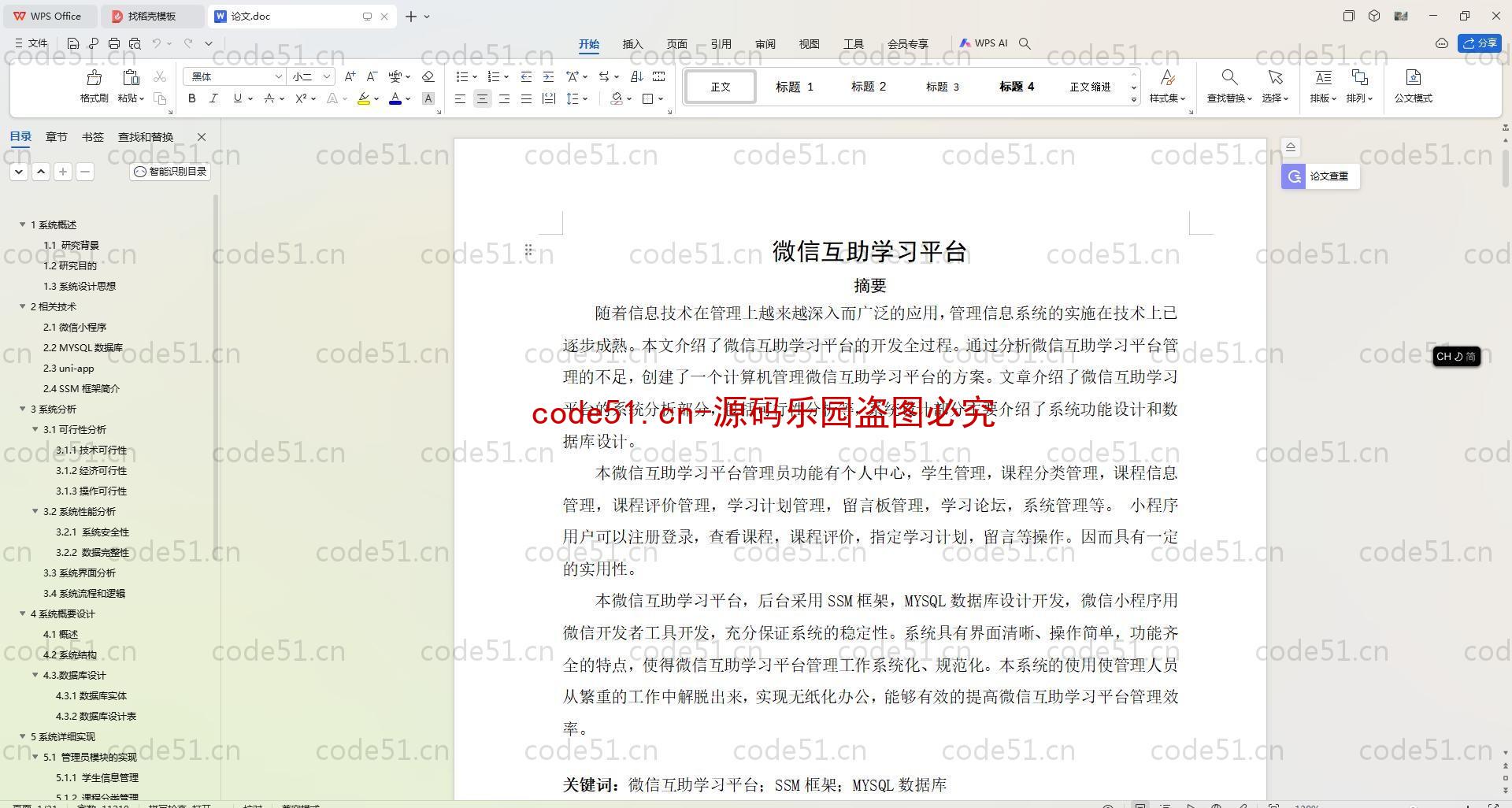Click the Paper Check (论文查重) icon
Image resolution: width=1512 pixels, height=808 pixels.
point(1293,176)
